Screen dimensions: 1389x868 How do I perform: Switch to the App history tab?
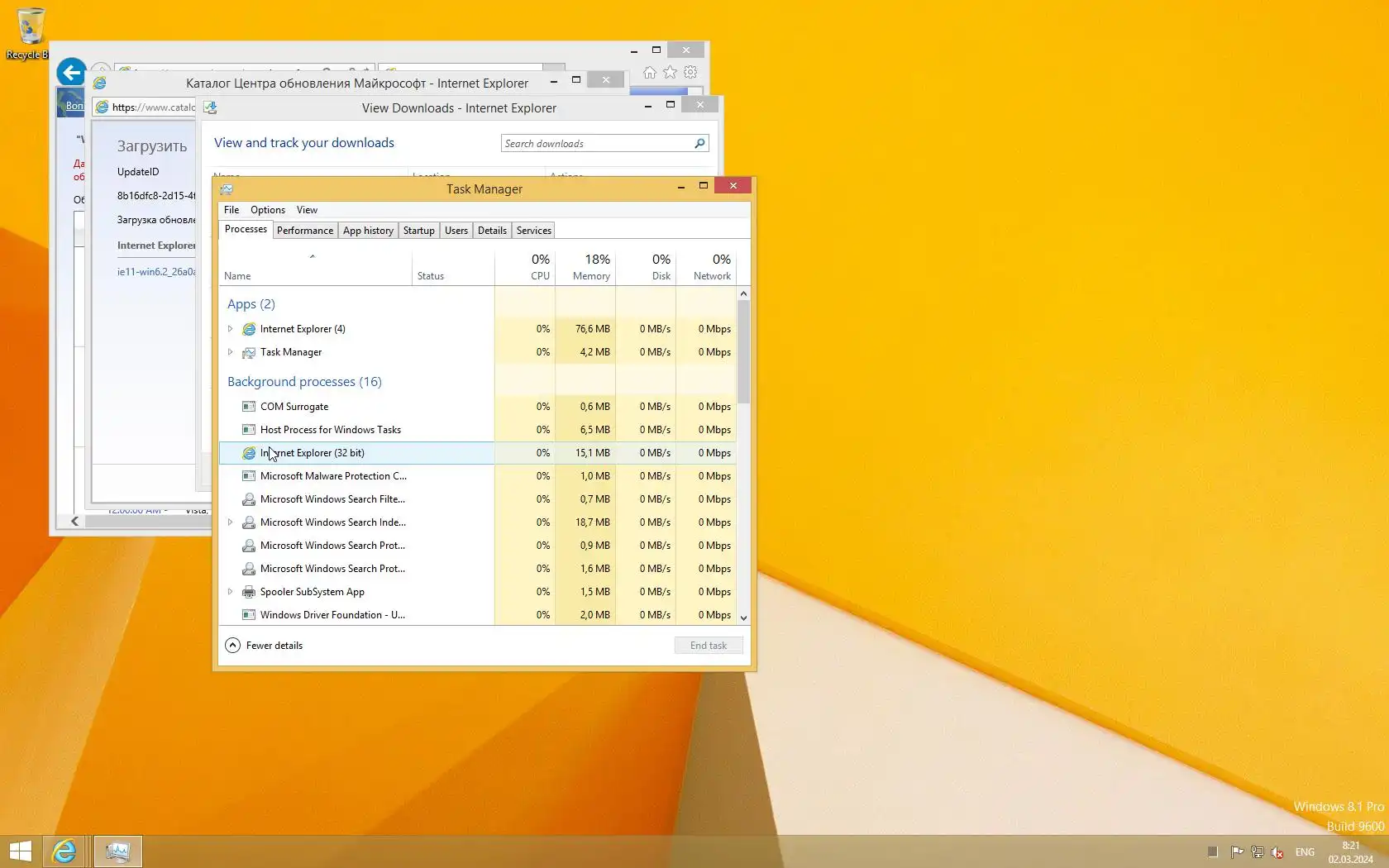(x=368, y=231)
